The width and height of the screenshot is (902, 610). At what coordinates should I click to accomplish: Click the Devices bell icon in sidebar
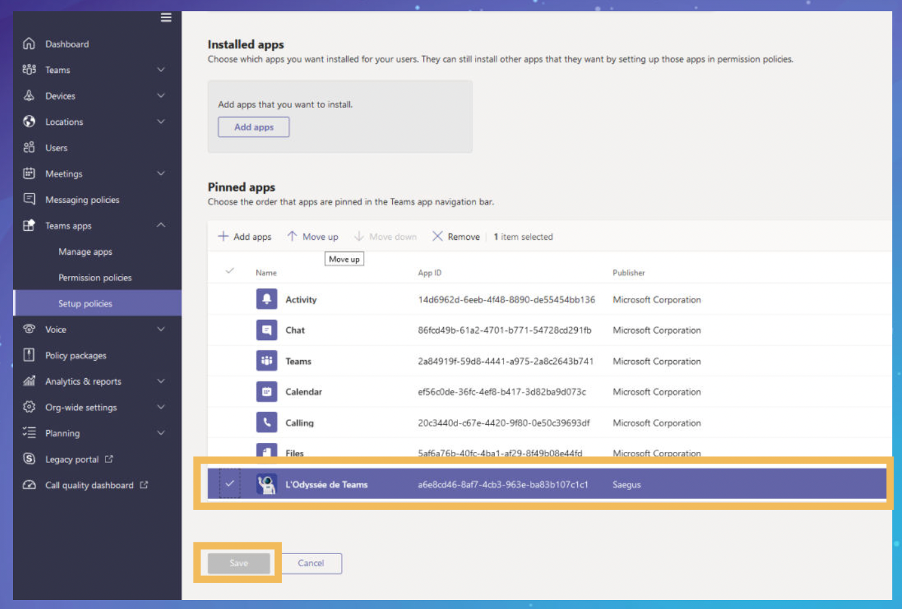pos(29,96)
